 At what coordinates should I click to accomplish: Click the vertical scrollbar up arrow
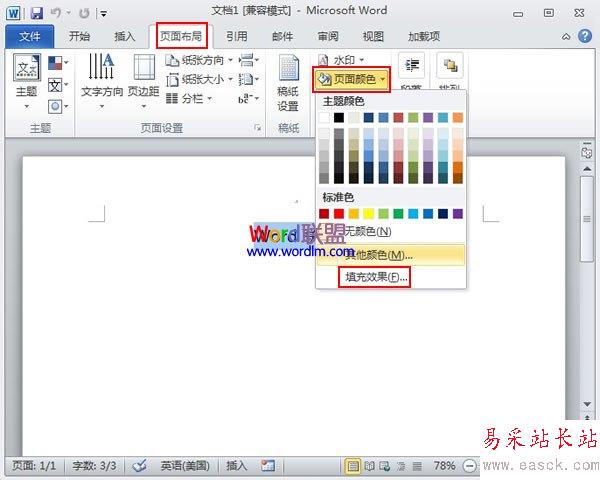click(x=587, y=169)
